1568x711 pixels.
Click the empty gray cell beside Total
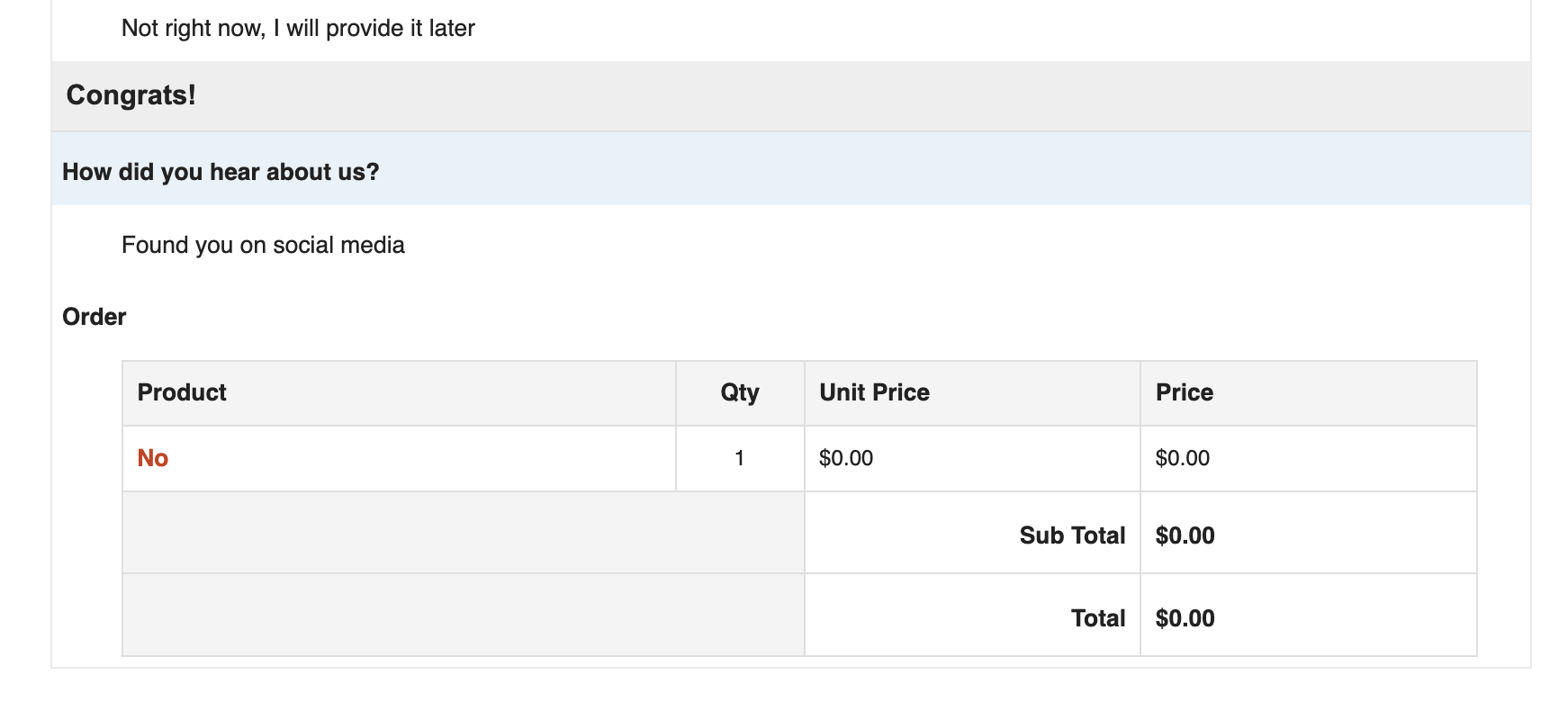tap(464, 616)
